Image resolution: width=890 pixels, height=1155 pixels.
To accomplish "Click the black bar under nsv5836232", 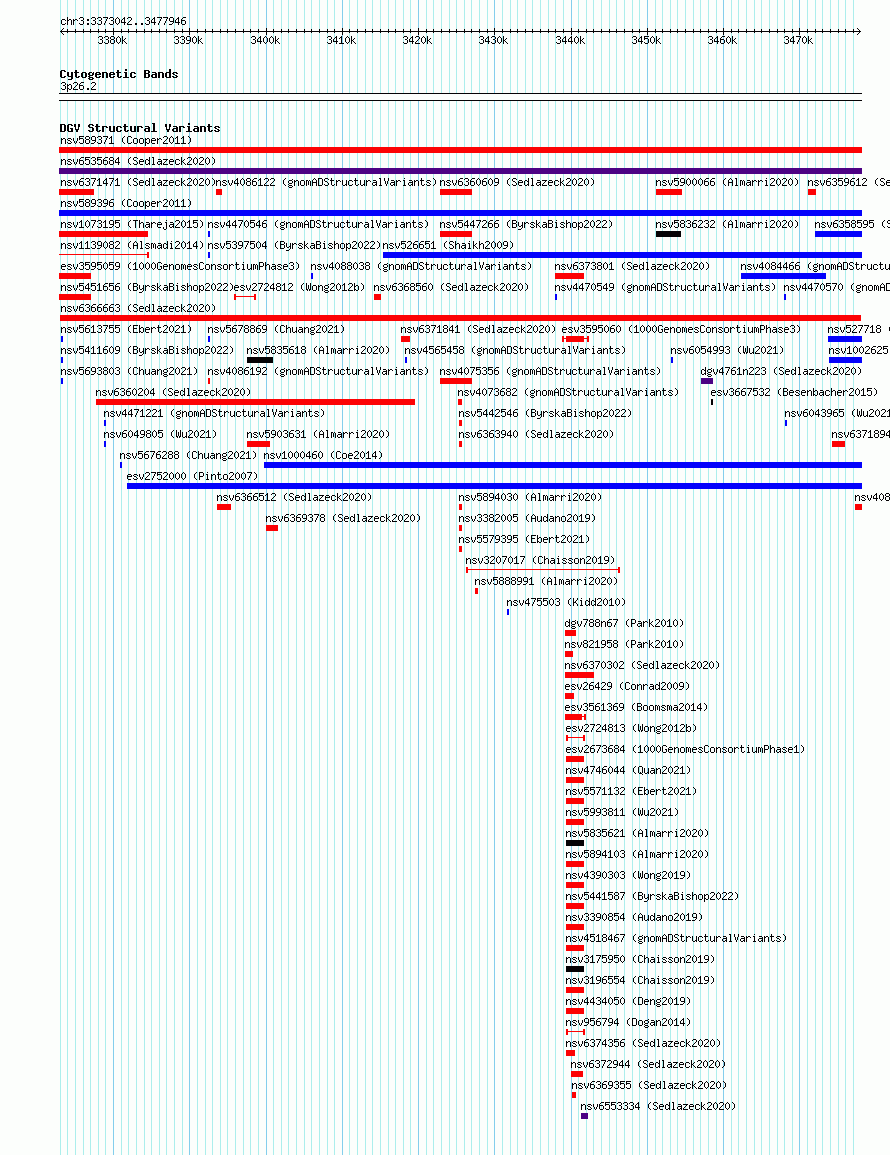I will 668,234.
